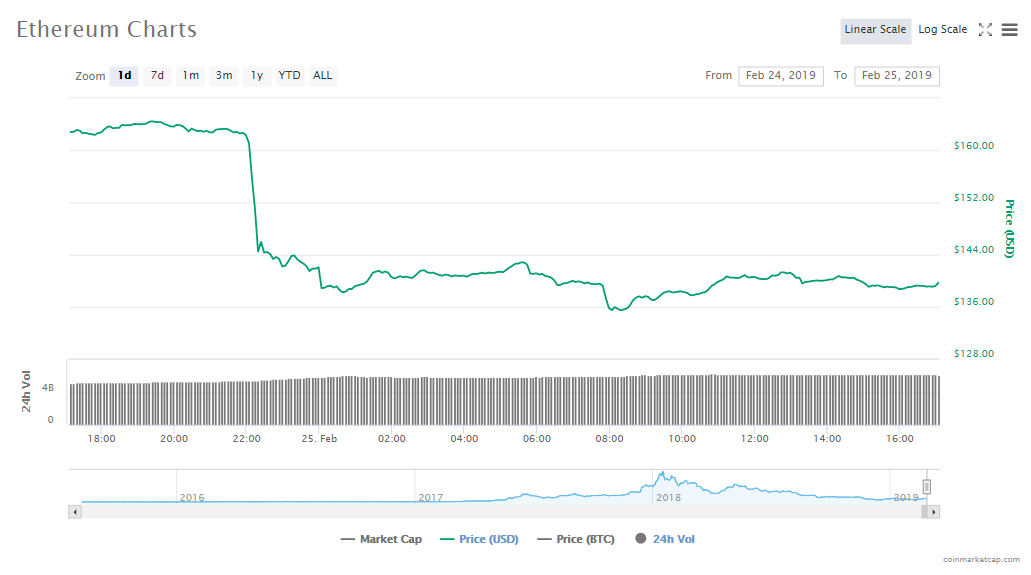Viewport: 1031px width, 575px height.
Task: Grab the navigator range handle near 2019
Action: 926,487
